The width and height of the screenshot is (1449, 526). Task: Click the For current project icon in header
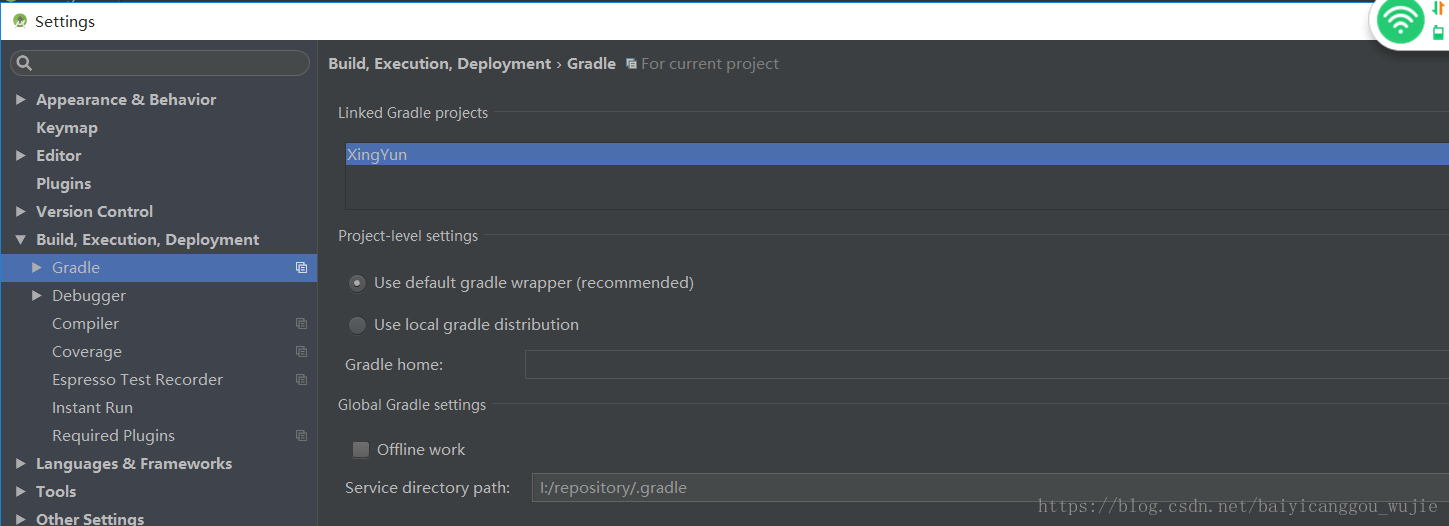coord(631,64)
